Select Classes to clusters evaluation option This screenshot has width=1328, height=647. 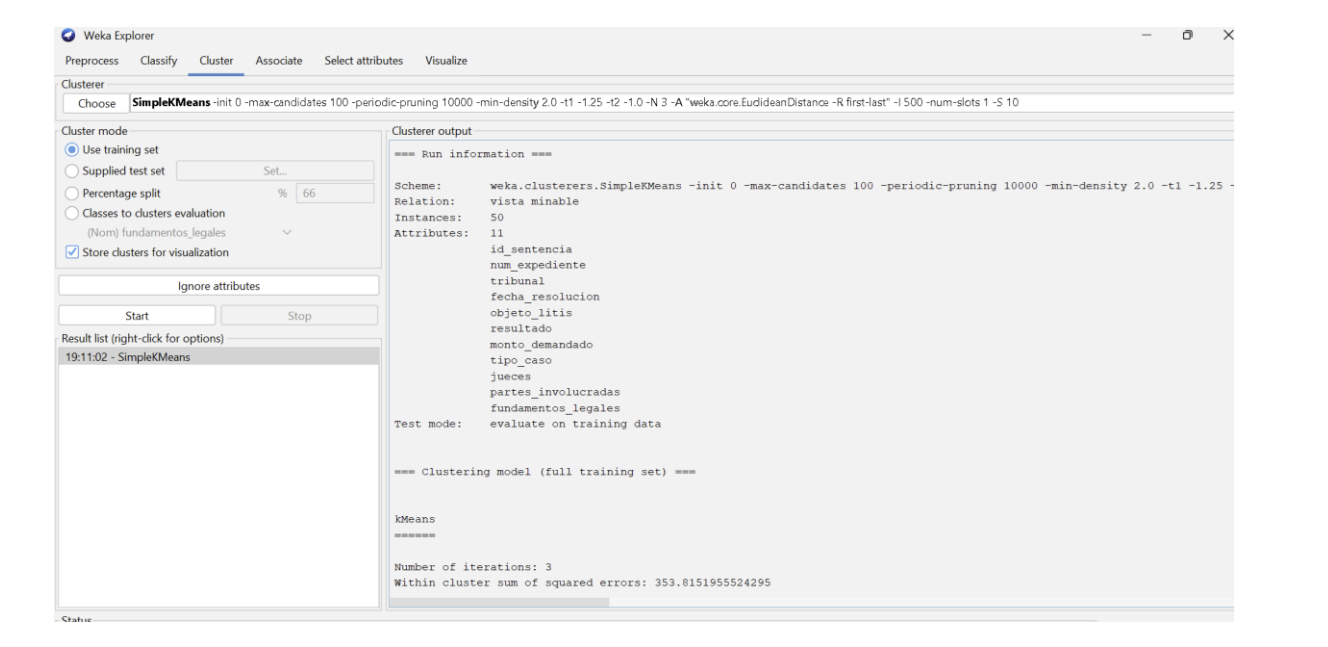(x=72, y=213)
